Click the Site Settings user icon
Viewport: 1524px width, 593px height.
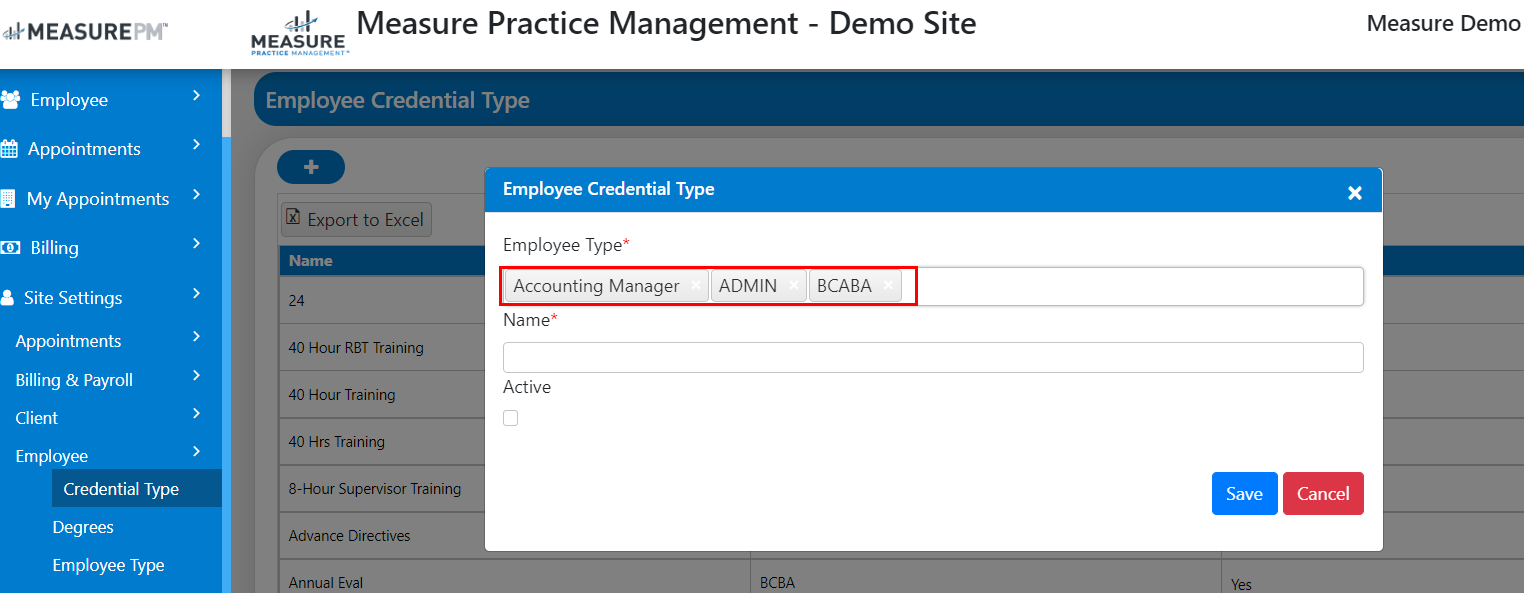click(x=7, y=297)
